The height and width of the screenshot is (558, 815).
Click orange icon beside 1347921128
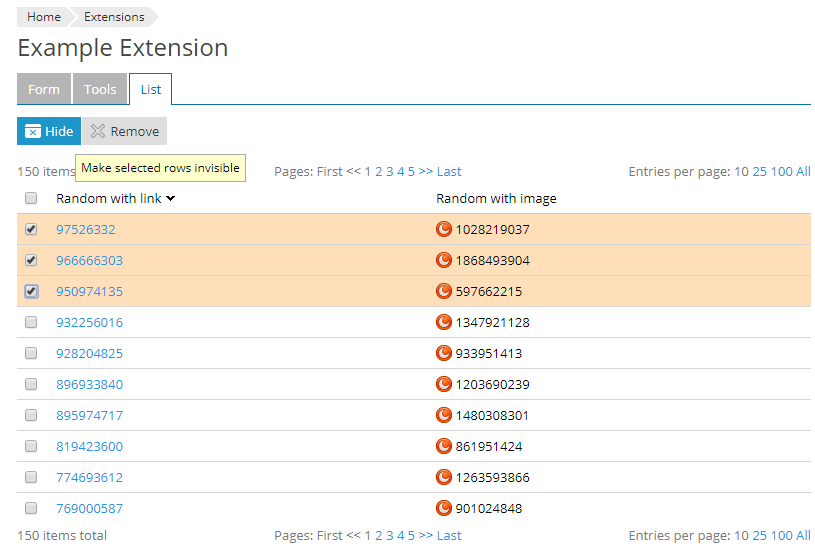coord(444,322)
